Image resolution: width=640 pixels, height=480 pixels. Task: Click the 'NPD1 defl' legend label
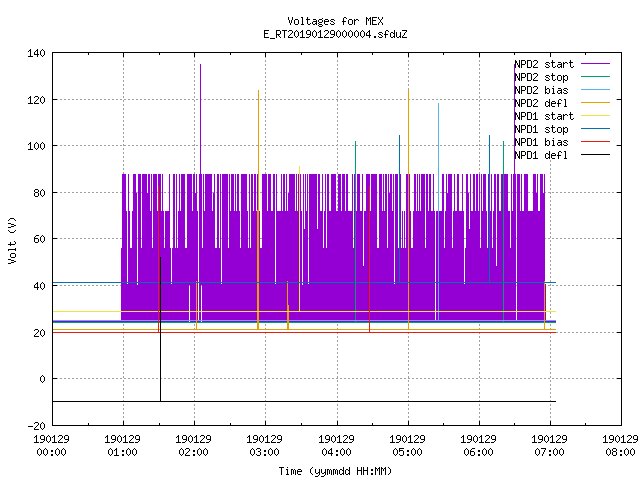click(x=541, y=156)
